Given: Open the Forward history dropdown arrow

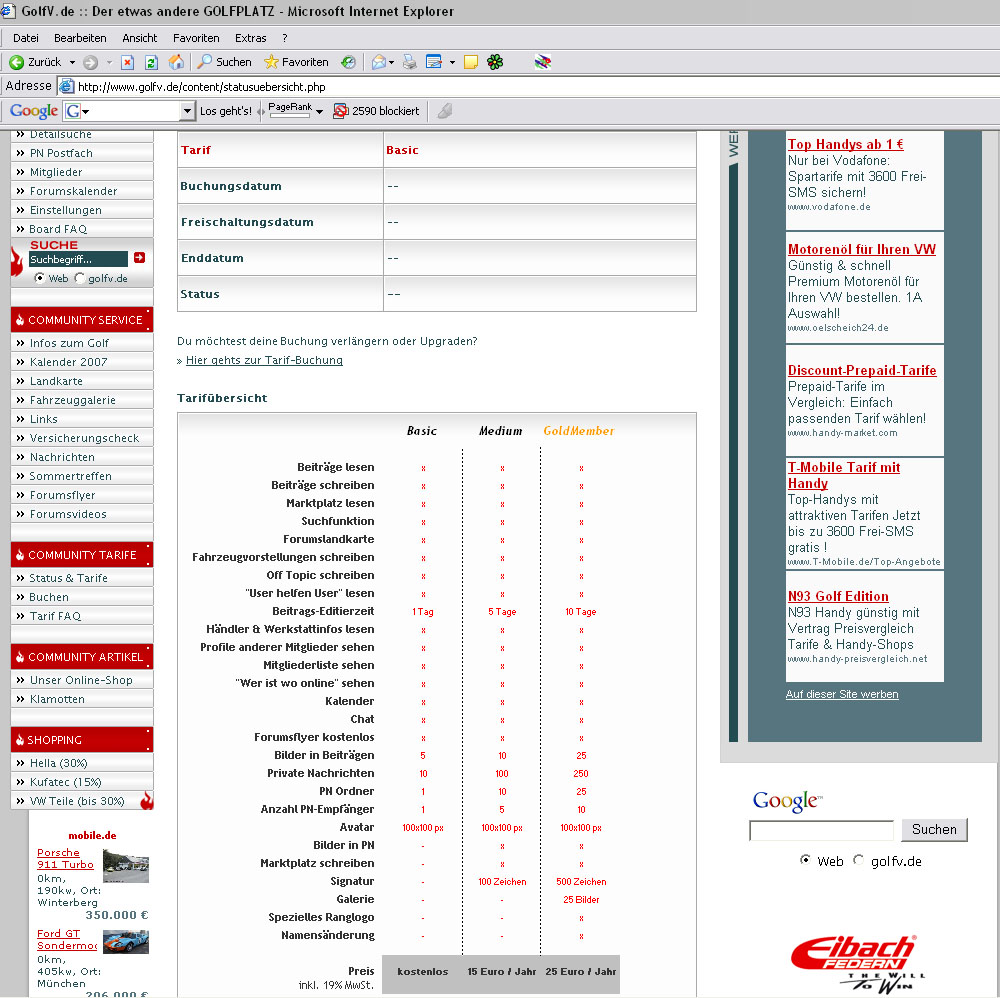Looking at the screenshot, I should (x=109, y=62).
